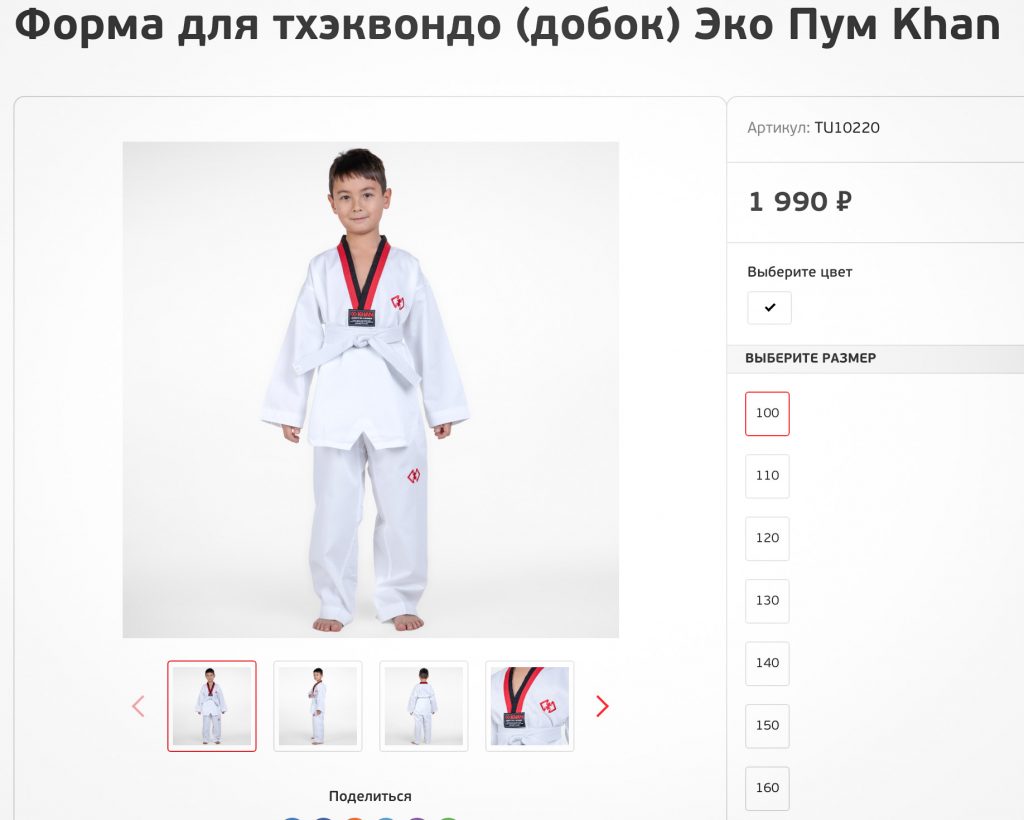
Task: Select size 130 option
Action: click(x=767, y=601)
